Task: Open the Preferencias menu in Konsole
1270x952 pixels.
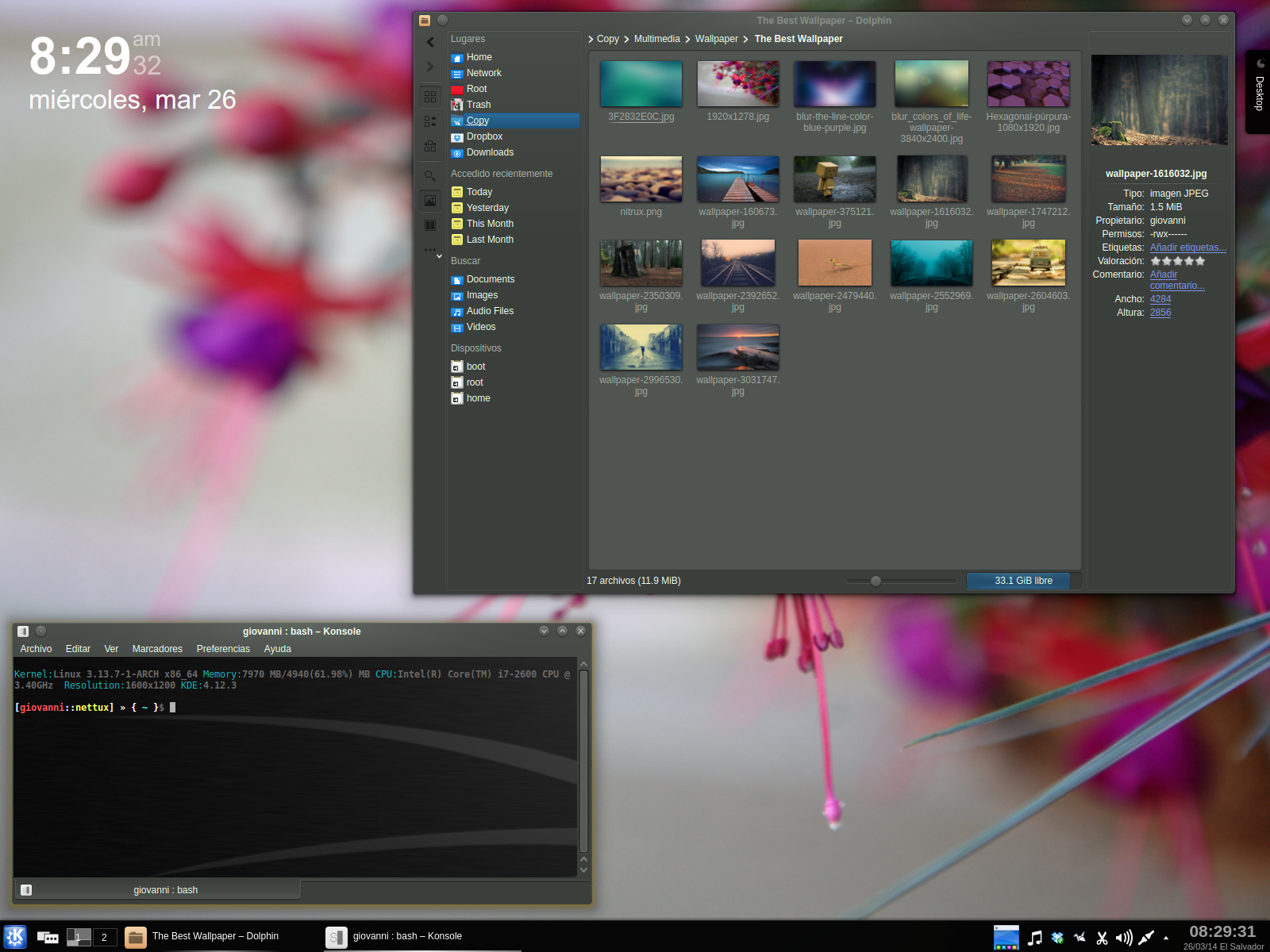Action: [223, 649]
